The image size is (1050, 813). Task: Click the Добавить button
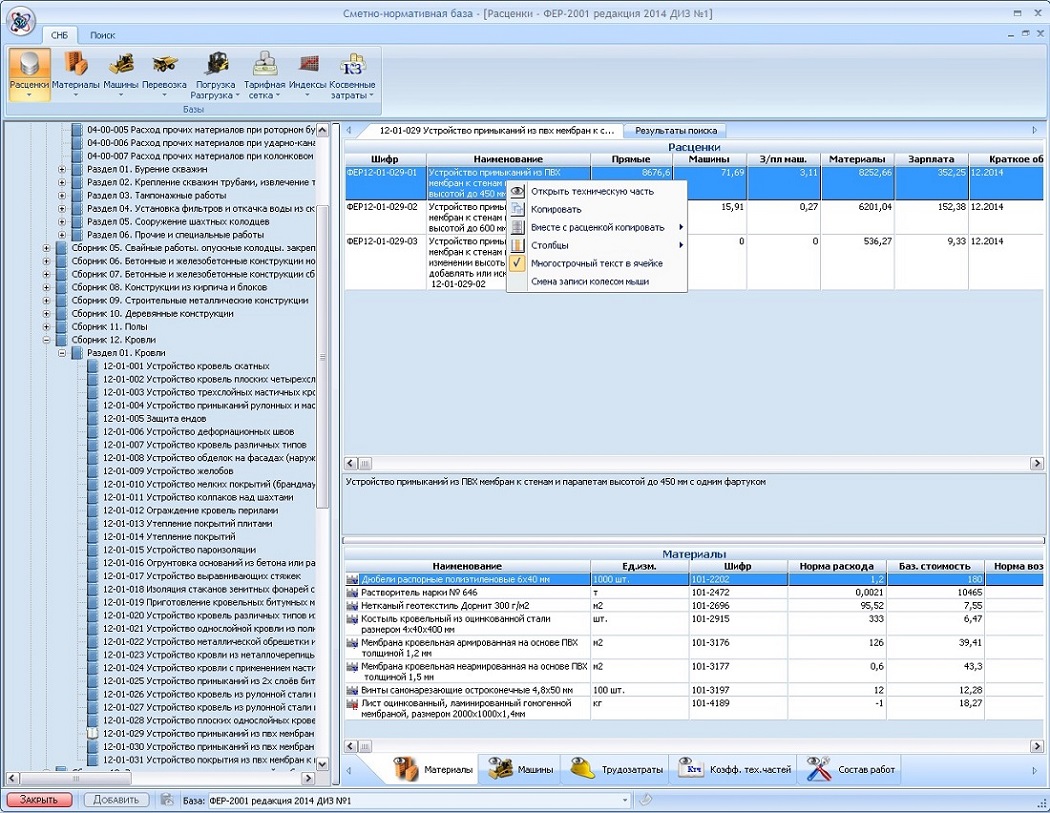[116, 800]
